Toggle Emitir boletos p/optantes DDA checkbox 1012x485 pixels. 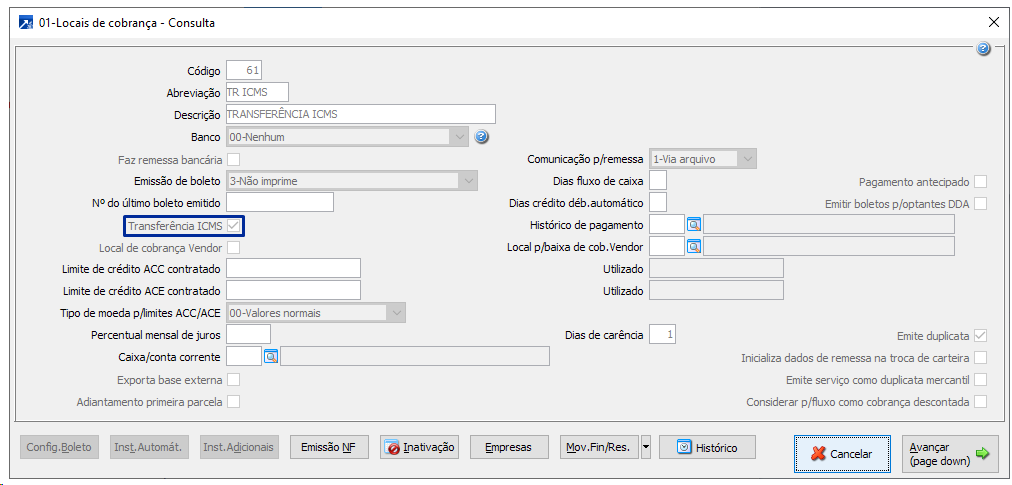coord(981,204)
